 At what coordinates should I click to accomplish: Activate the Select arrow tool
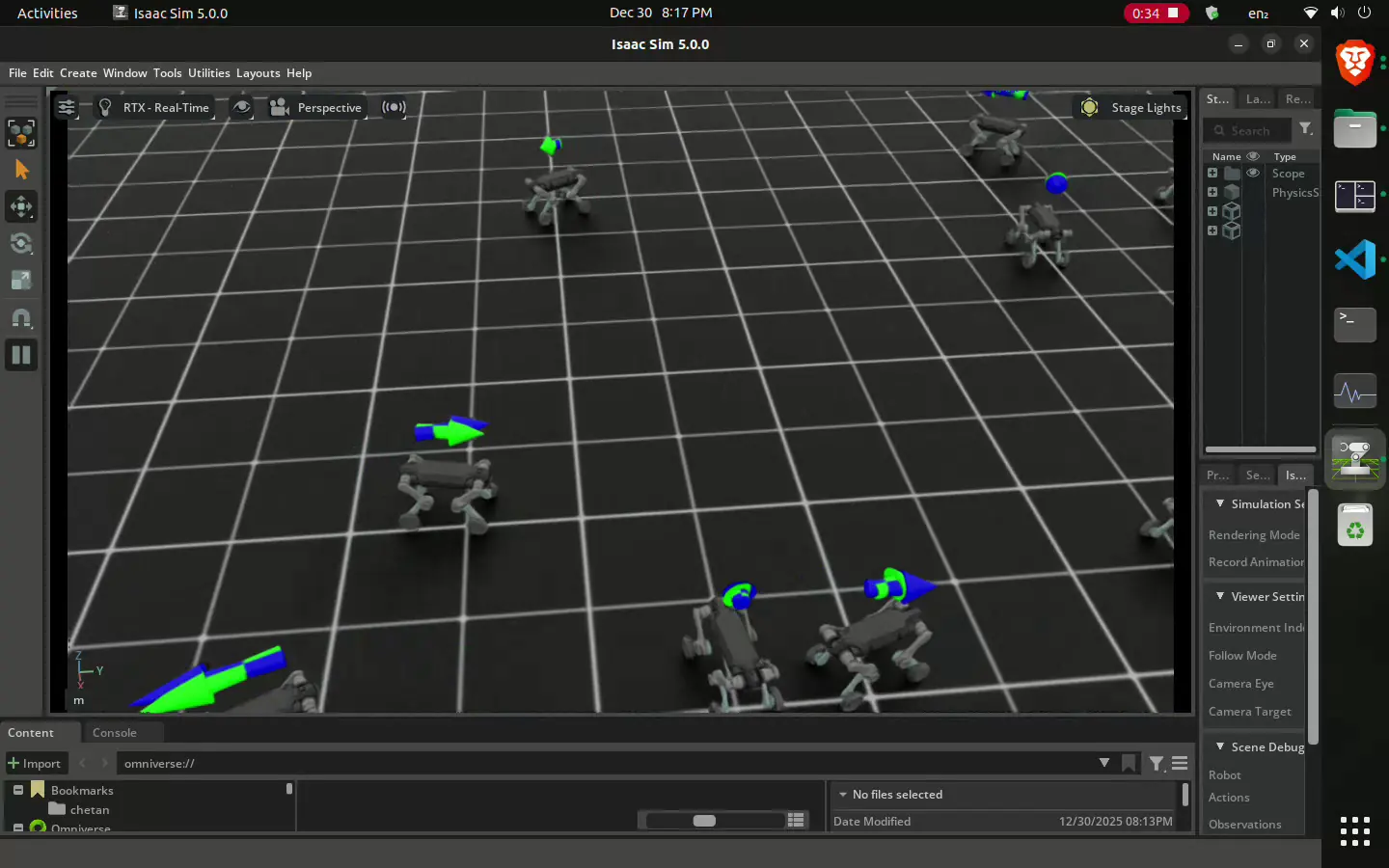click(21, 170)
